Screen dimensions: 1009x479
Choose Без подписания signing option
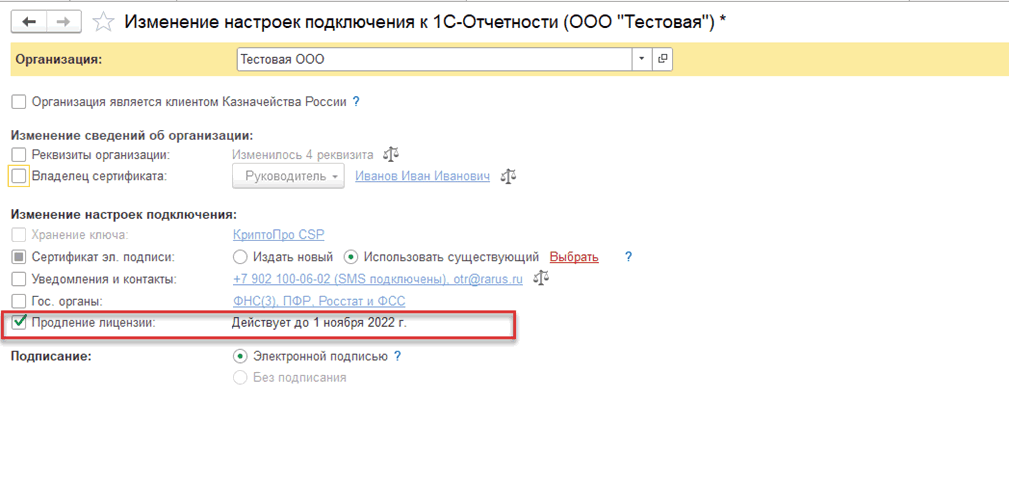point(240,377)
